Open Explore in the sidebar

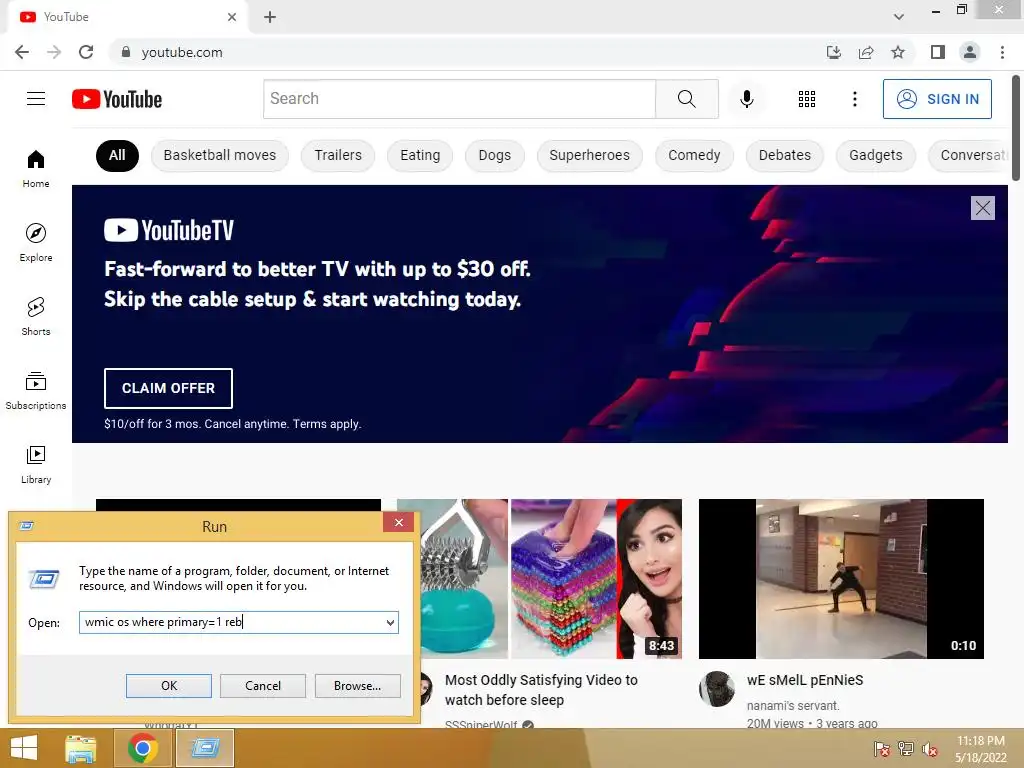point(36,242)
